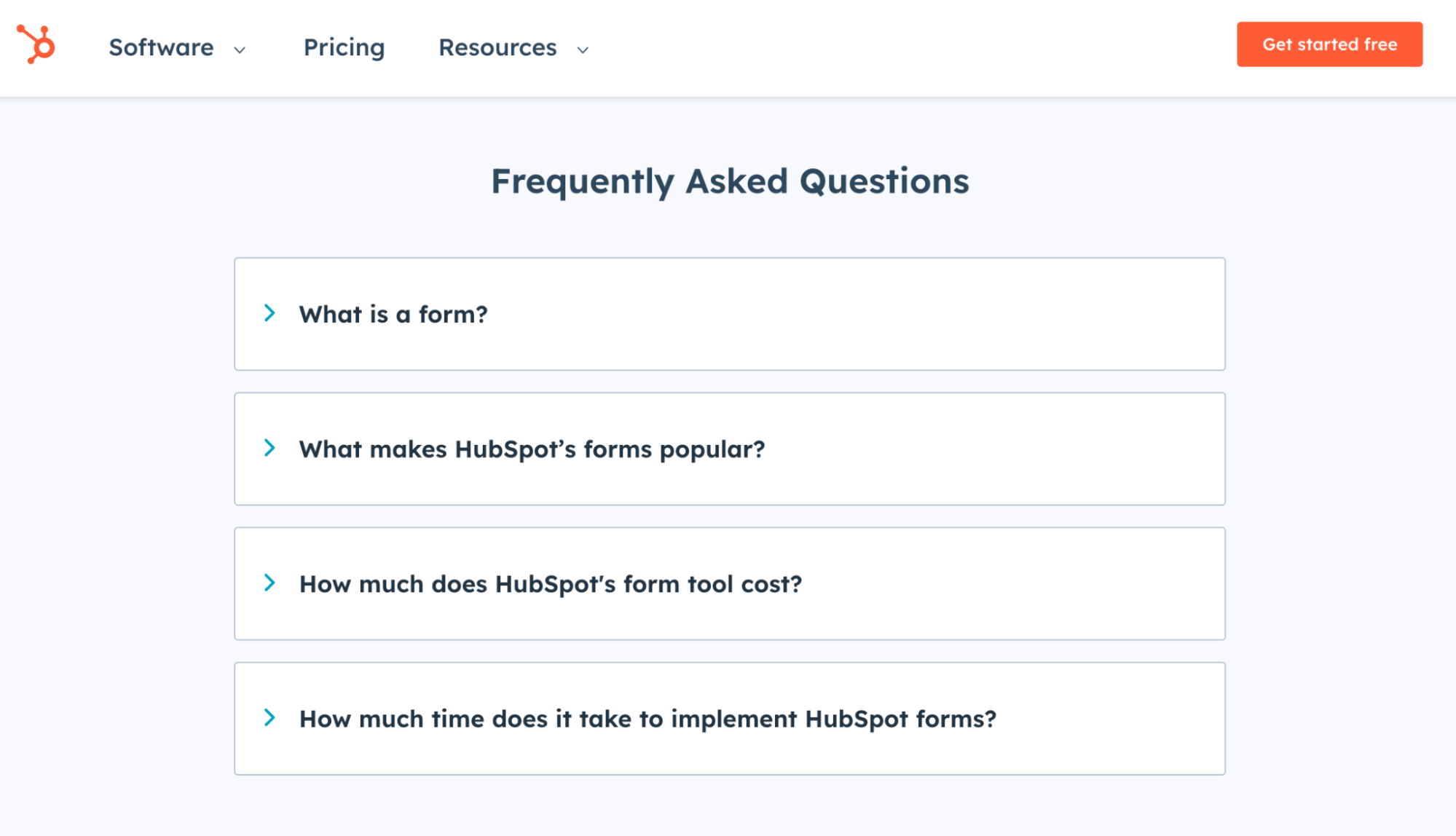This screenshot has height=836, width=1456.
Task: Open the Software dropdown menu
Action: 177,47
